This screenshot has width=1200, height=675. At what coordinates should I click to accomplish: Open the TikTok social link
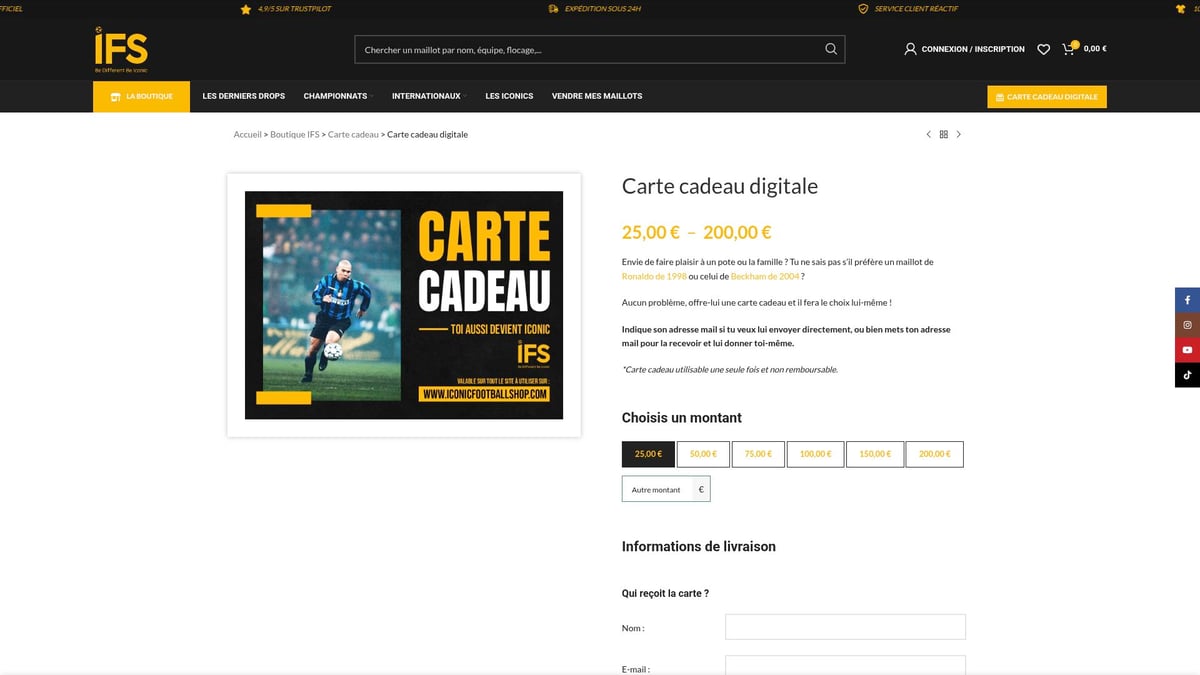coord(1187,375)
